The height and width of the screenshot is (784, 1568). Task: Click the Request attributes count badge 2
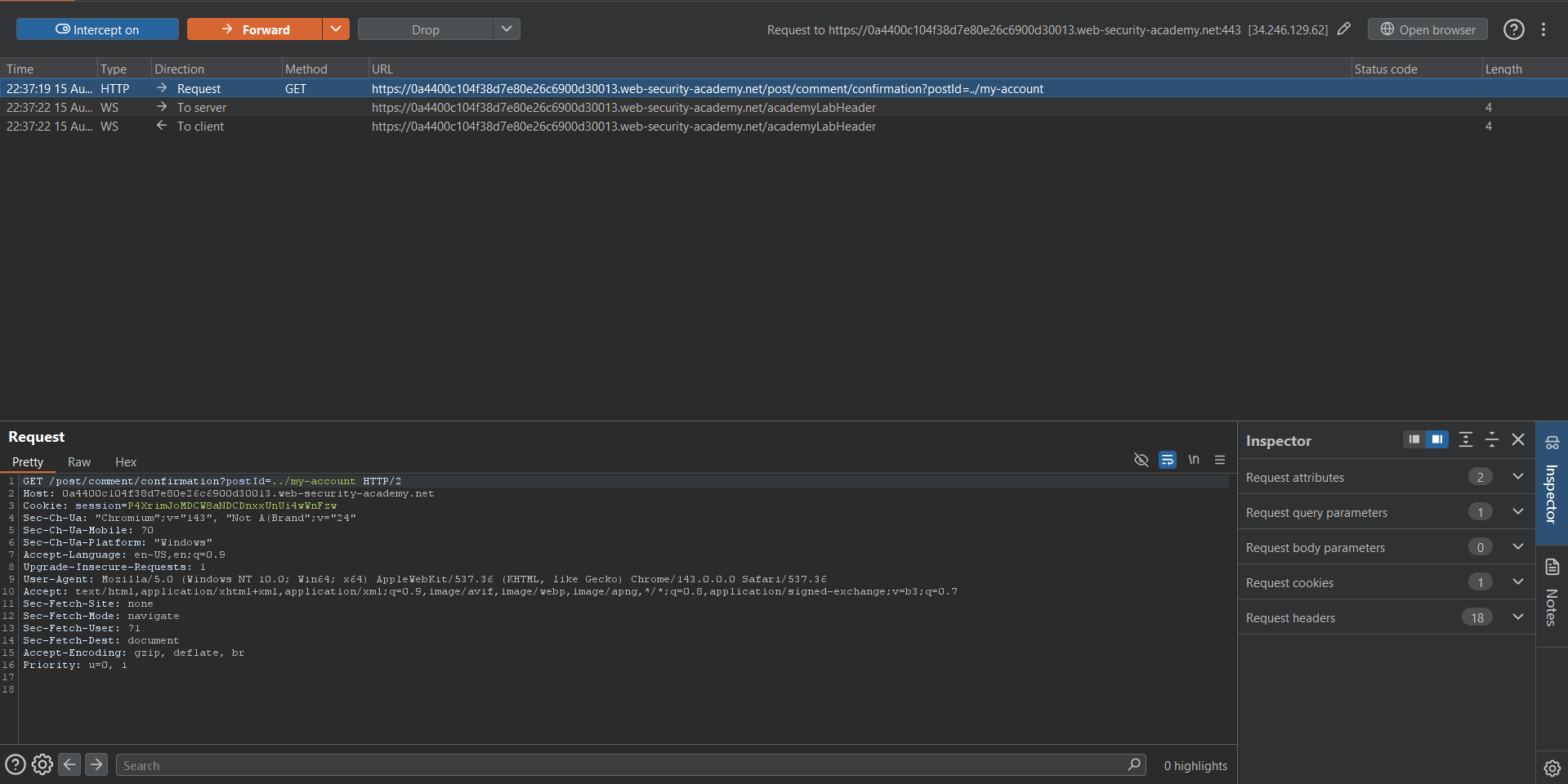click(x=1480, y=477)
